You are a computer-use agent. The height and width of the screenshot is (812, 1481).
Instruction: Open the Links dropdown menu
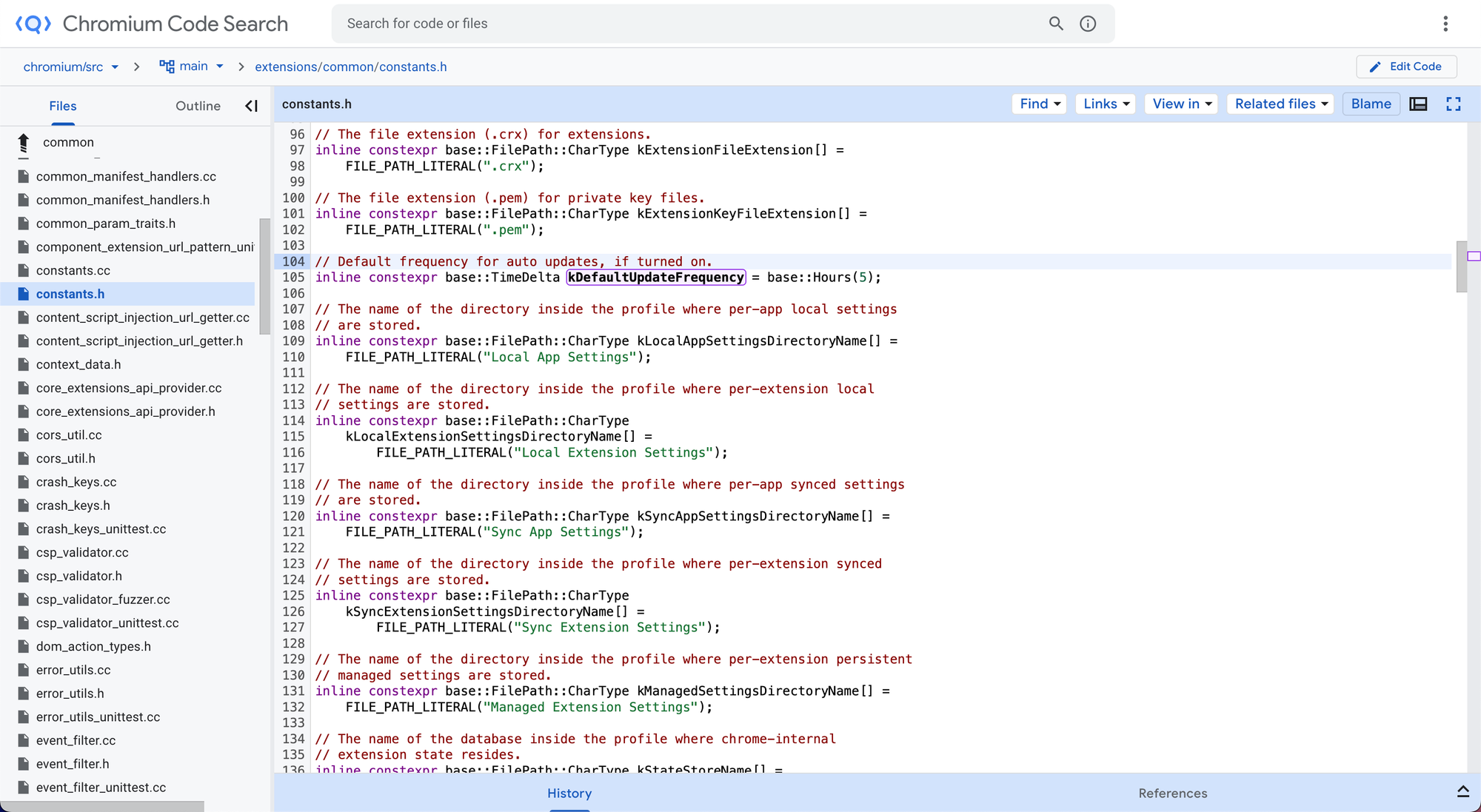[x=1106, y=104]
